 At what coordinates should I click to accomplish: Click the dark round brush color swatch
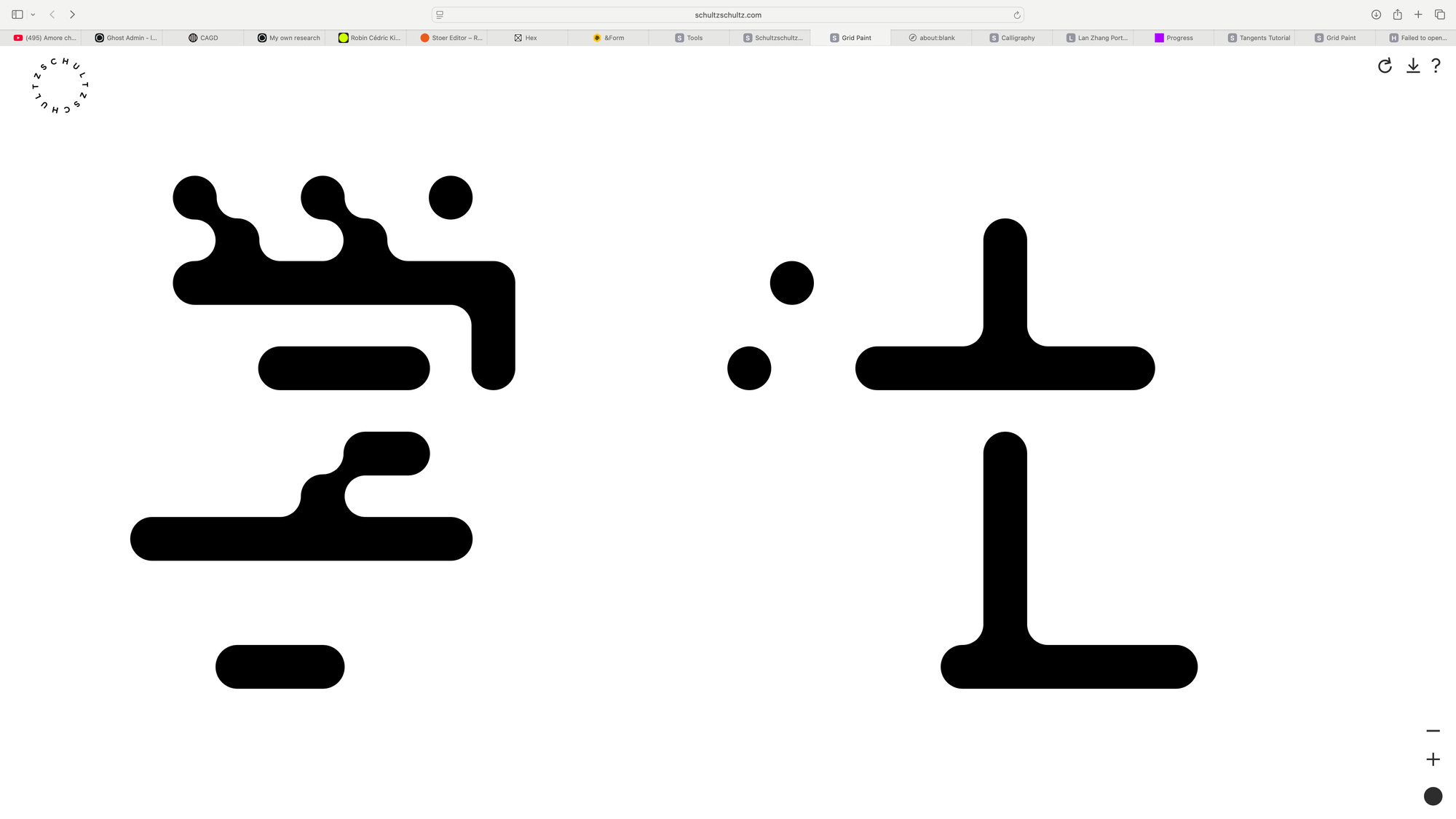pyautogui.click(x=1433, y=796)
